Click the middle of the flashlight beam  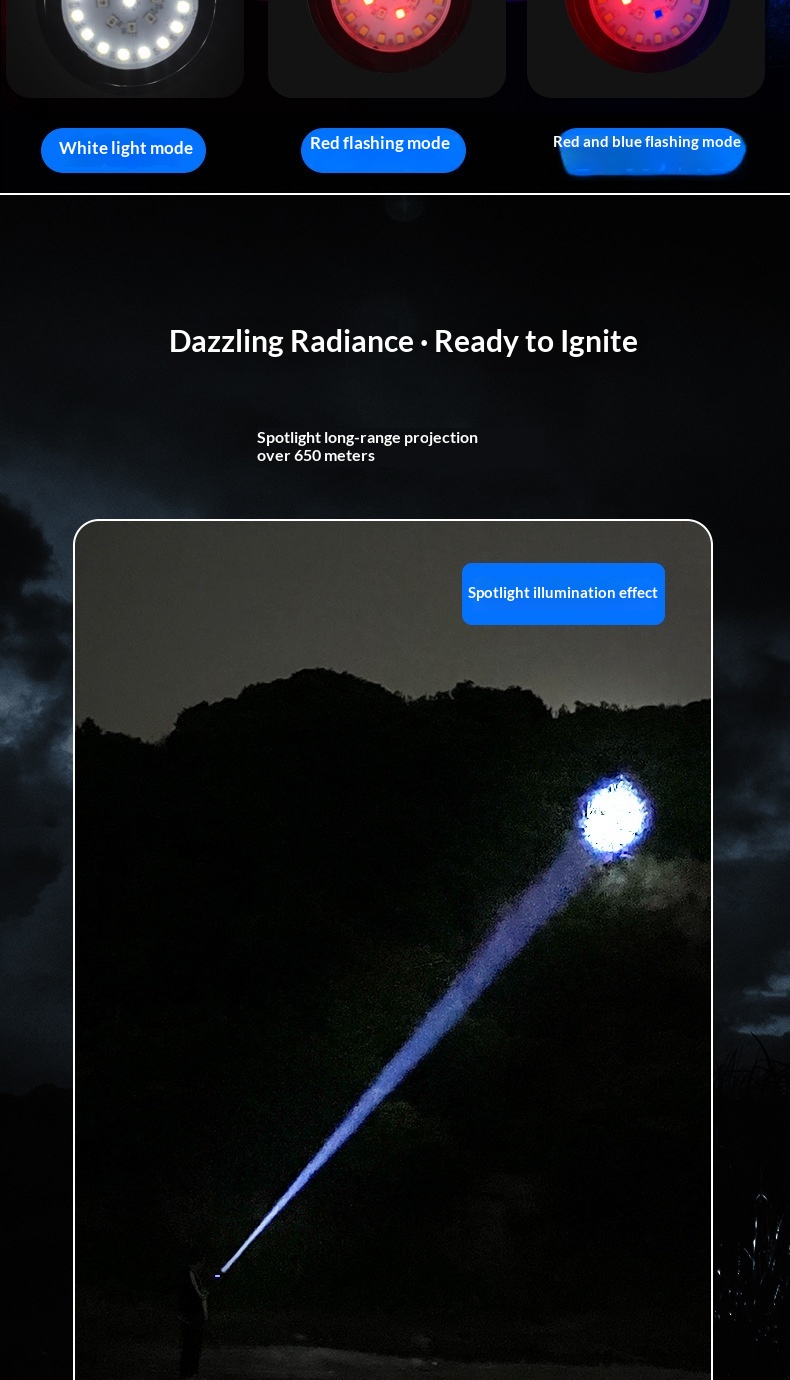point(420,1050)
